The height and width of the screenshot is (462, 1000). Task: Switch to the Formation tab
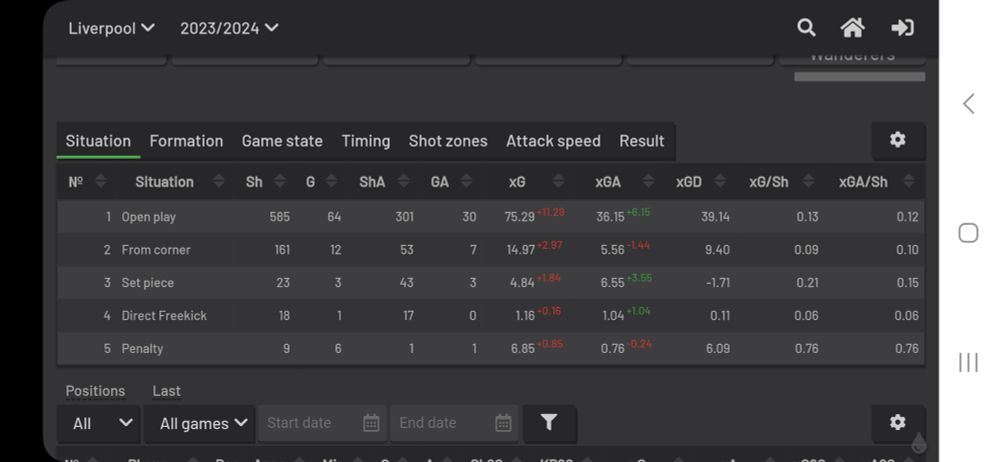pos(186,141)
